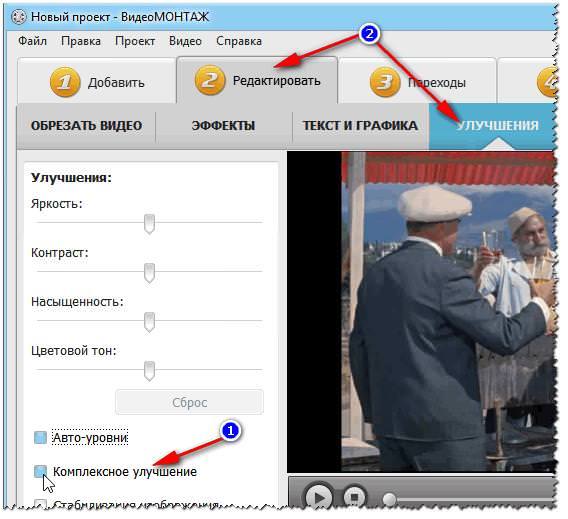Click the ВидеоМОНТАЖ app icon in title bar
The width and height of the screenshot is (568, 519).
(x=18, y=17)
